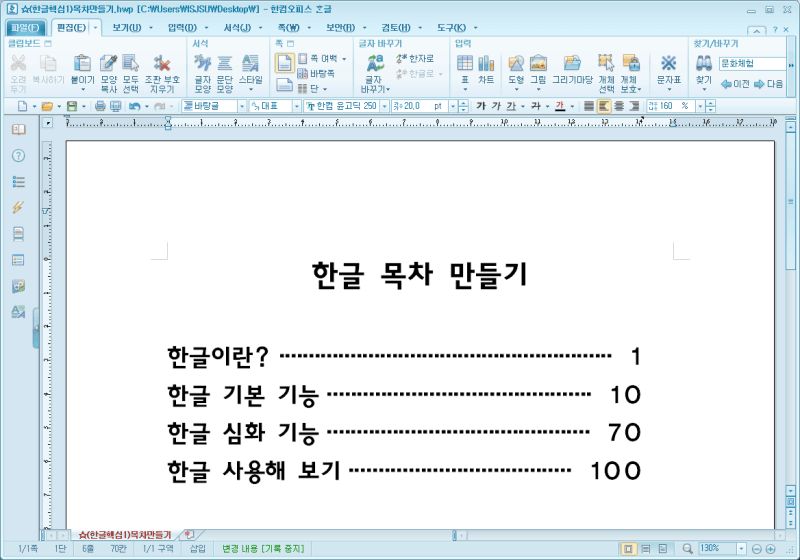800x560 pixels.
Task: Select the Copy Format (모양 복사) tool
Action: point(108,63)
